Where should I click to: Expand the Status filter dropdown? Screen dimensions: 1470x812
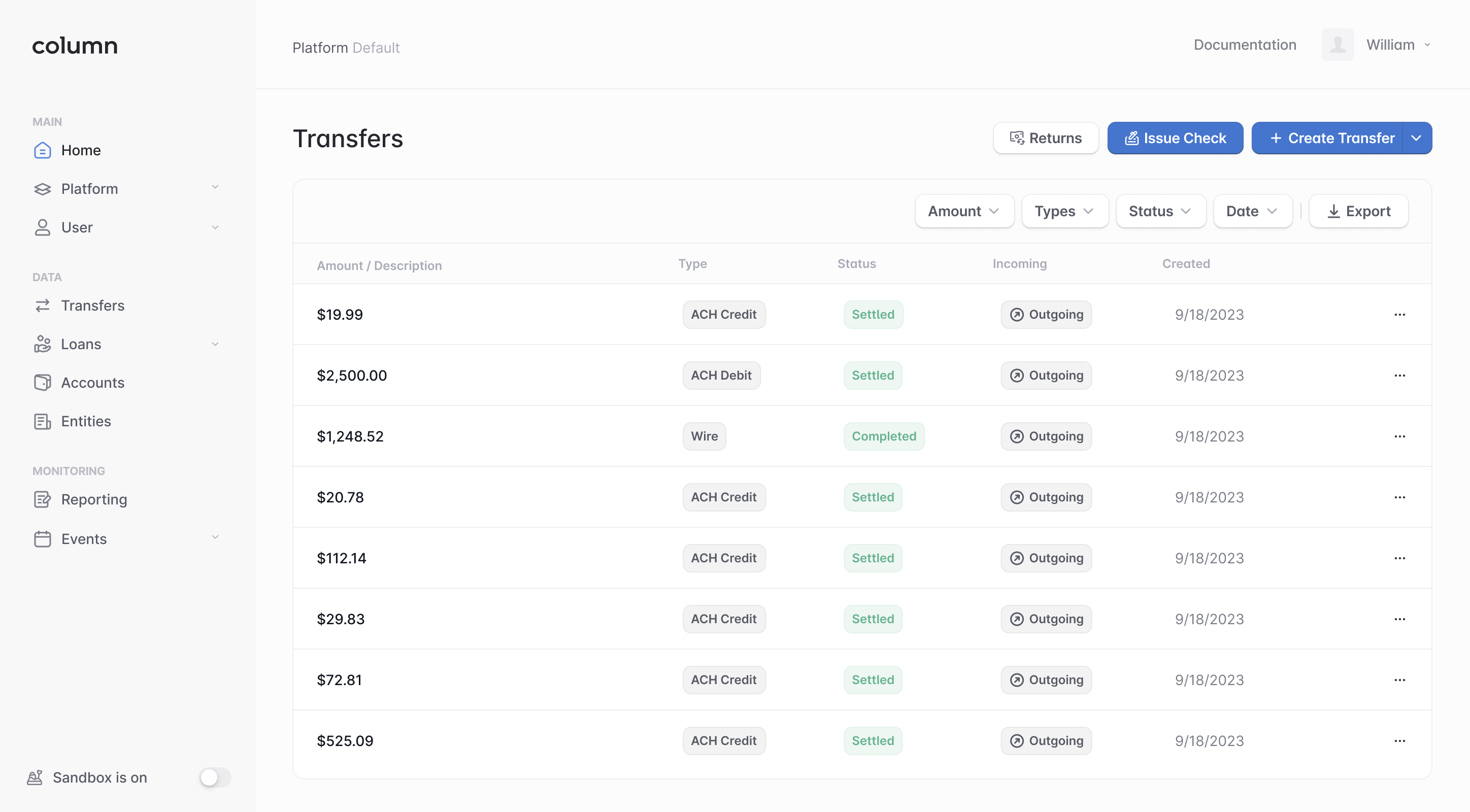coord(1159,211)
